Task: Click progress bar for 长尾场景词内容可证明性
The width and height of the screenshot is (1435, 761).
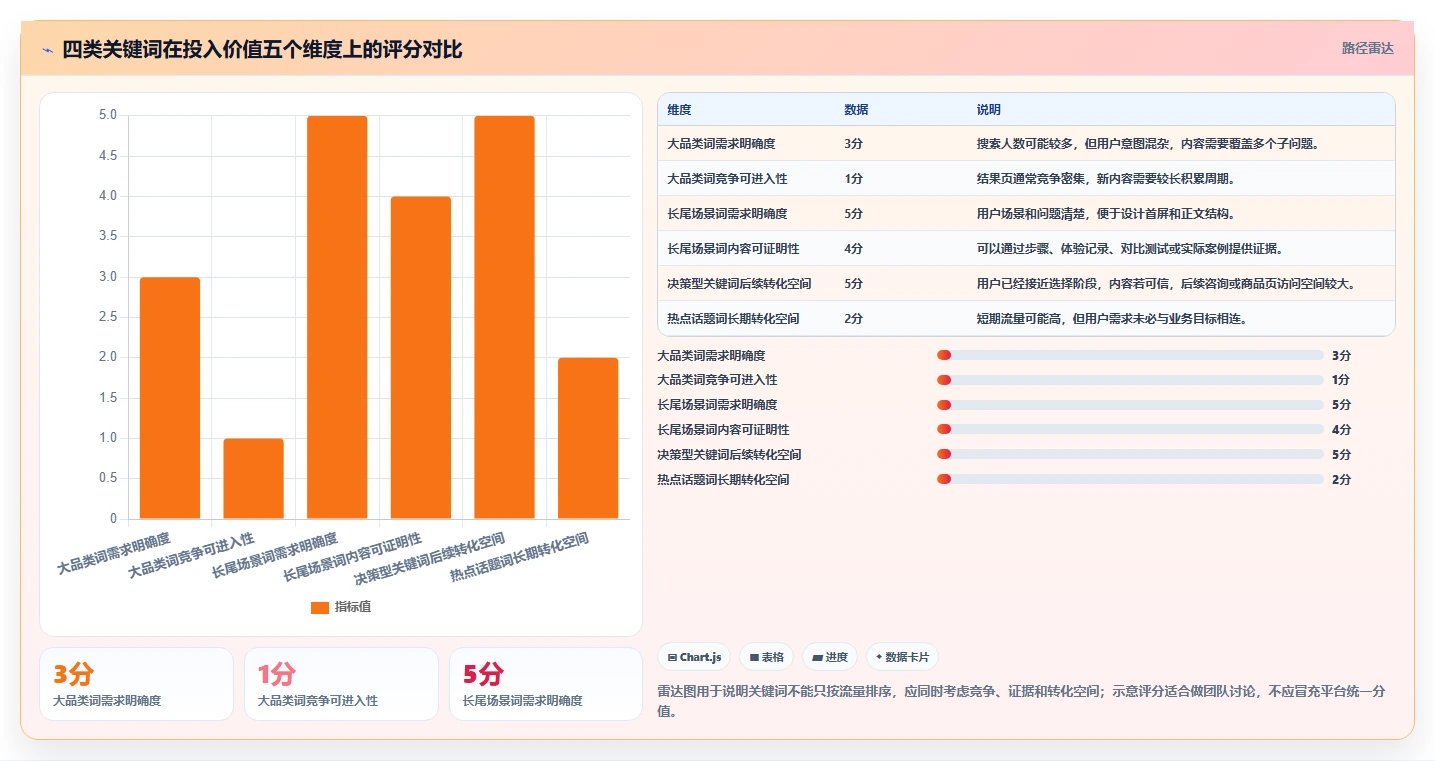Action: 1130,430
